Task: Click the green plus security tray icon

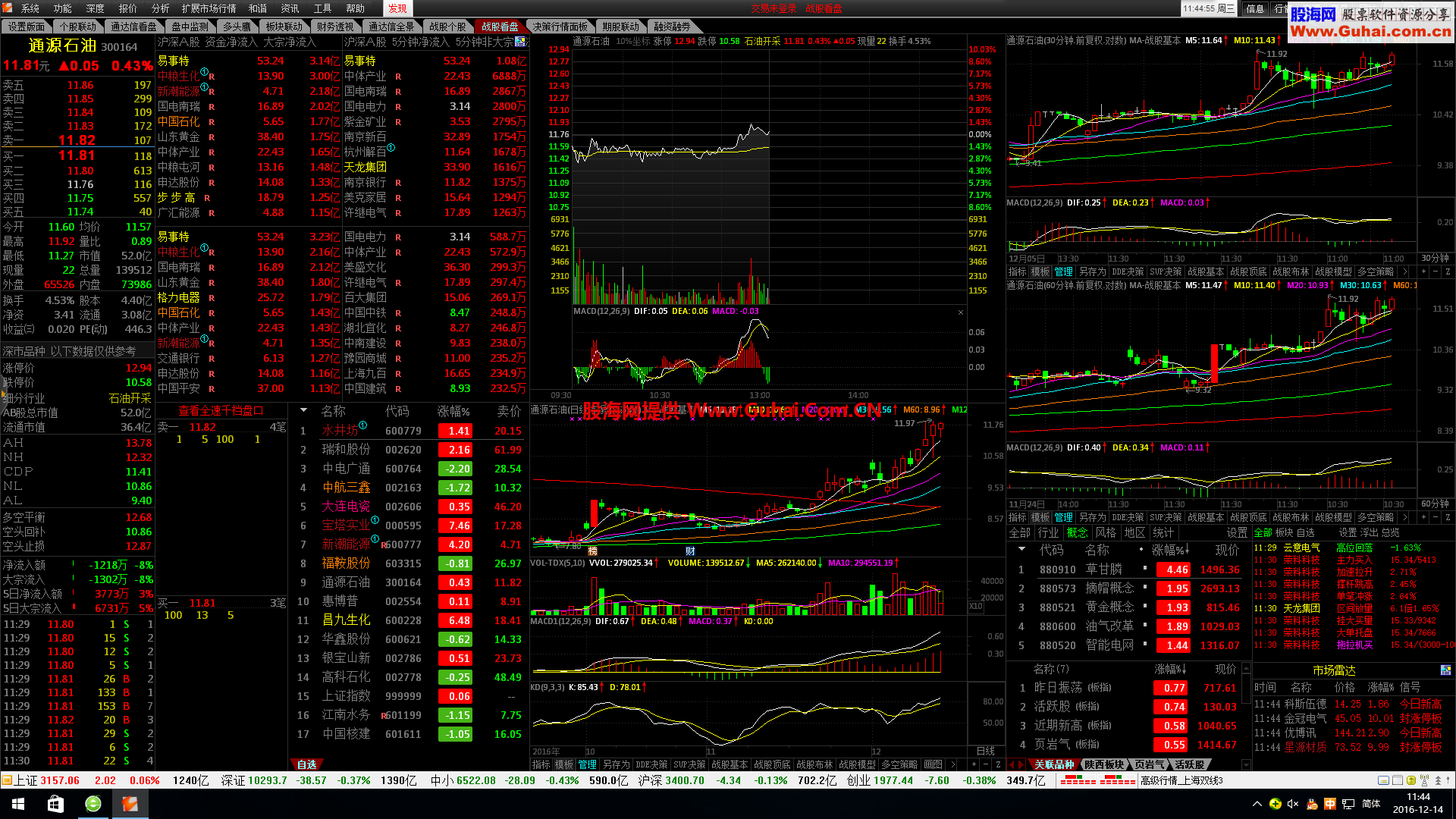Action: [1276, 804]
